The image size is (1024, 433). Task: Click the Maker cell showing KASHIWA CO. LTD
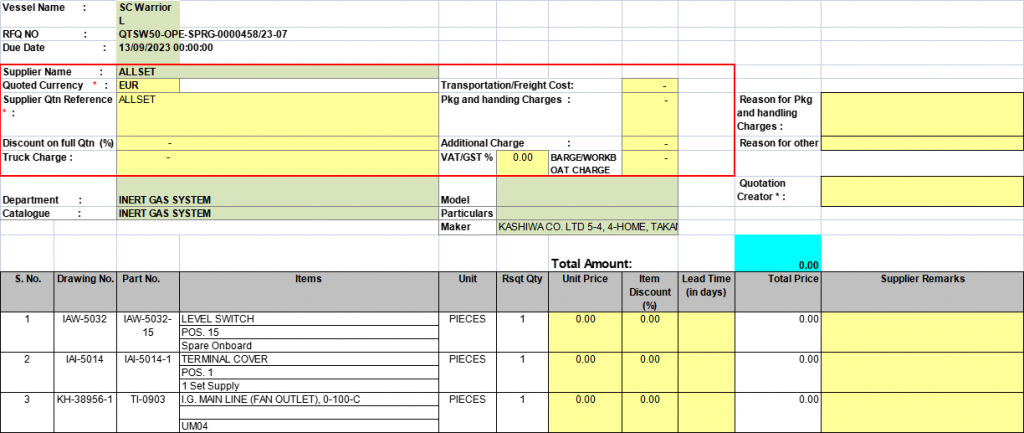point(586,228)
